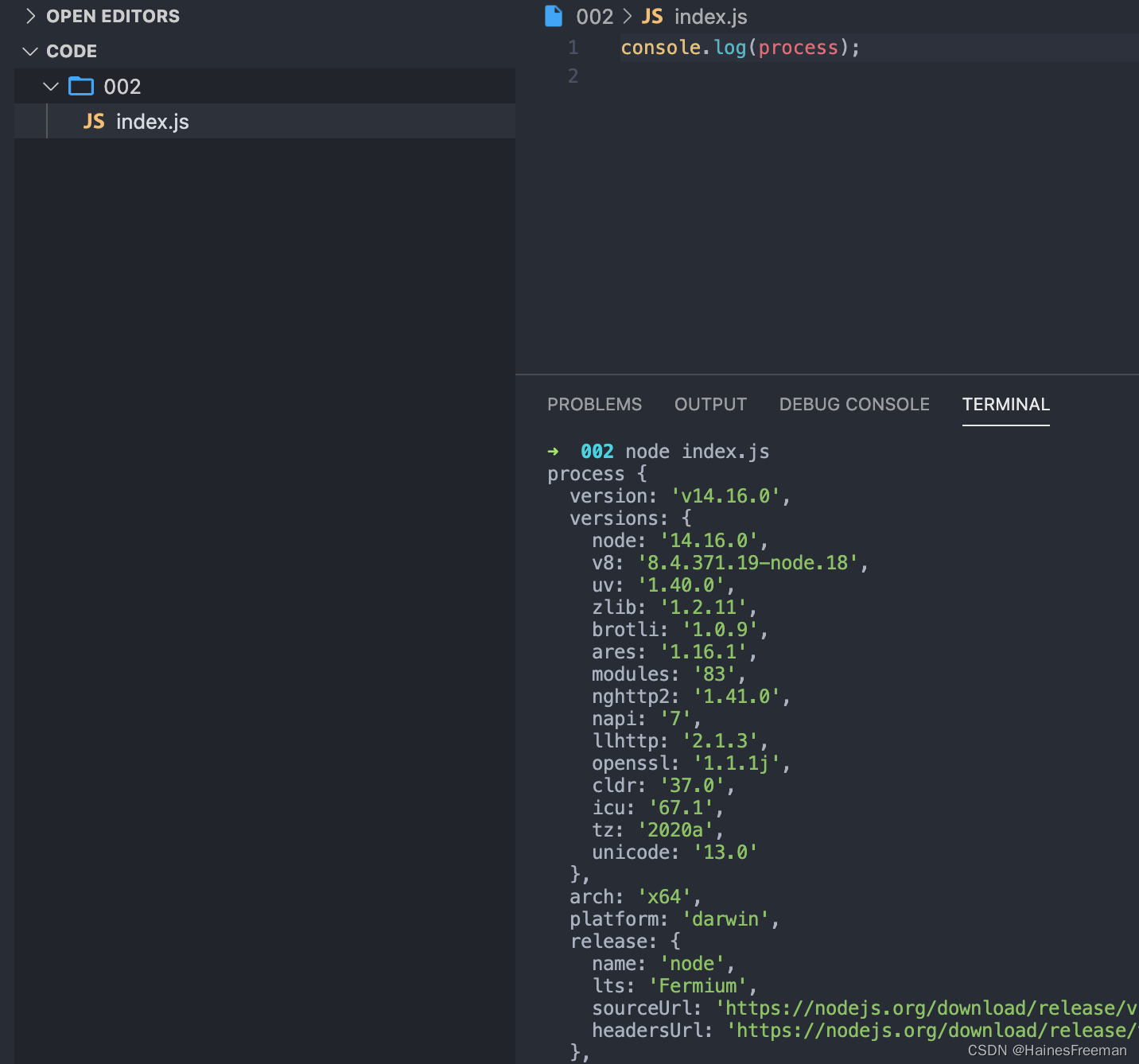Open the DEBUG CONSOLE panel
This screenshot has width=1139, height=1064.
pyautogui.click(x=853, y=404)
